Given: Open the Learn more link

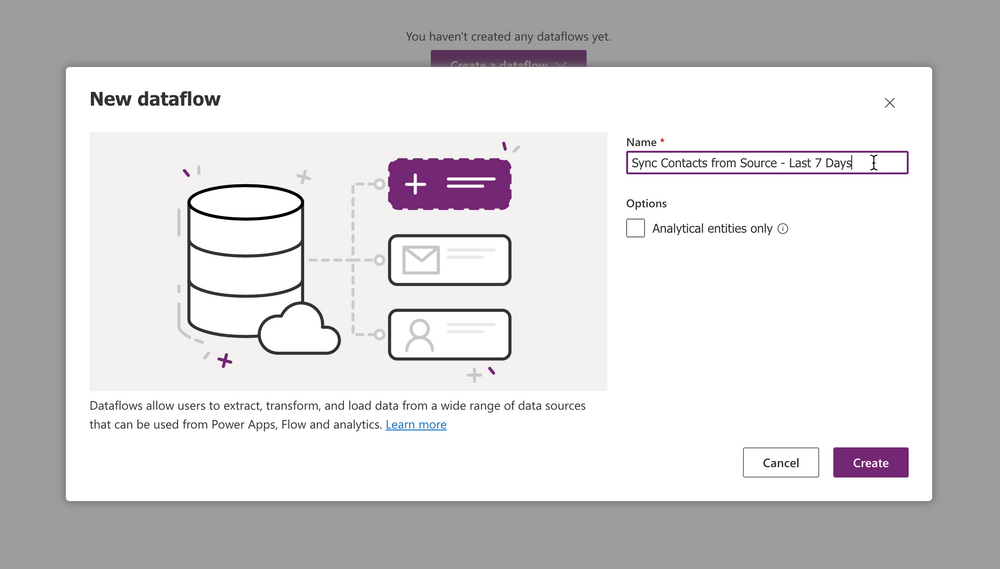Looking at the screenshot, I should click(416, 424).
